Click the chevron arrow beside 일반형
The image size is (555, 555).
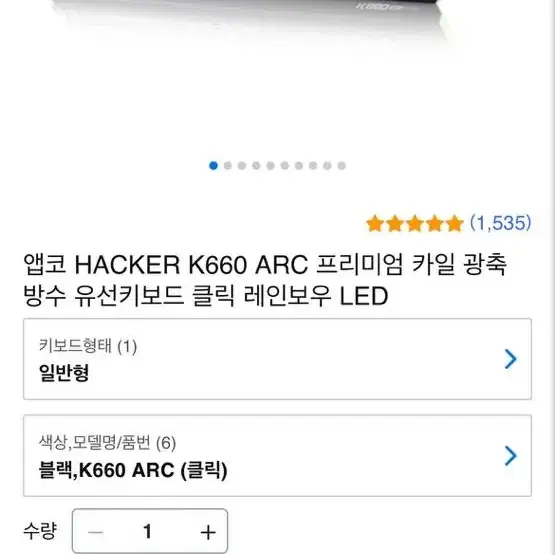pos(510,359)
